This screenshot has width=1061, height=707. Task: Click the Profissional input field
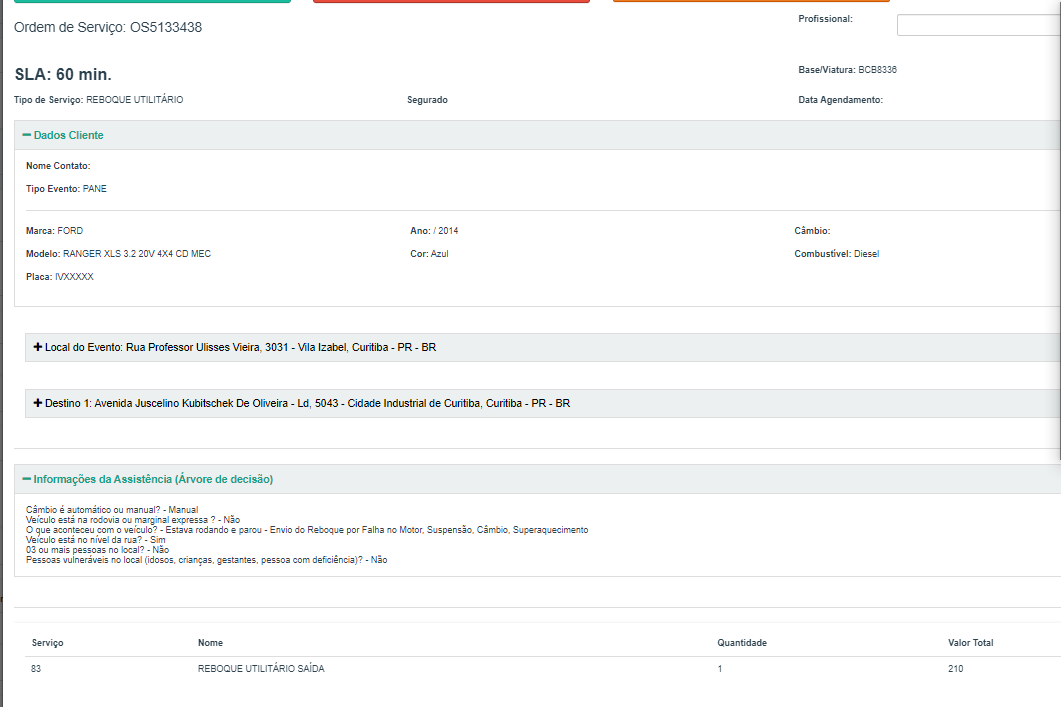(978, 25)
